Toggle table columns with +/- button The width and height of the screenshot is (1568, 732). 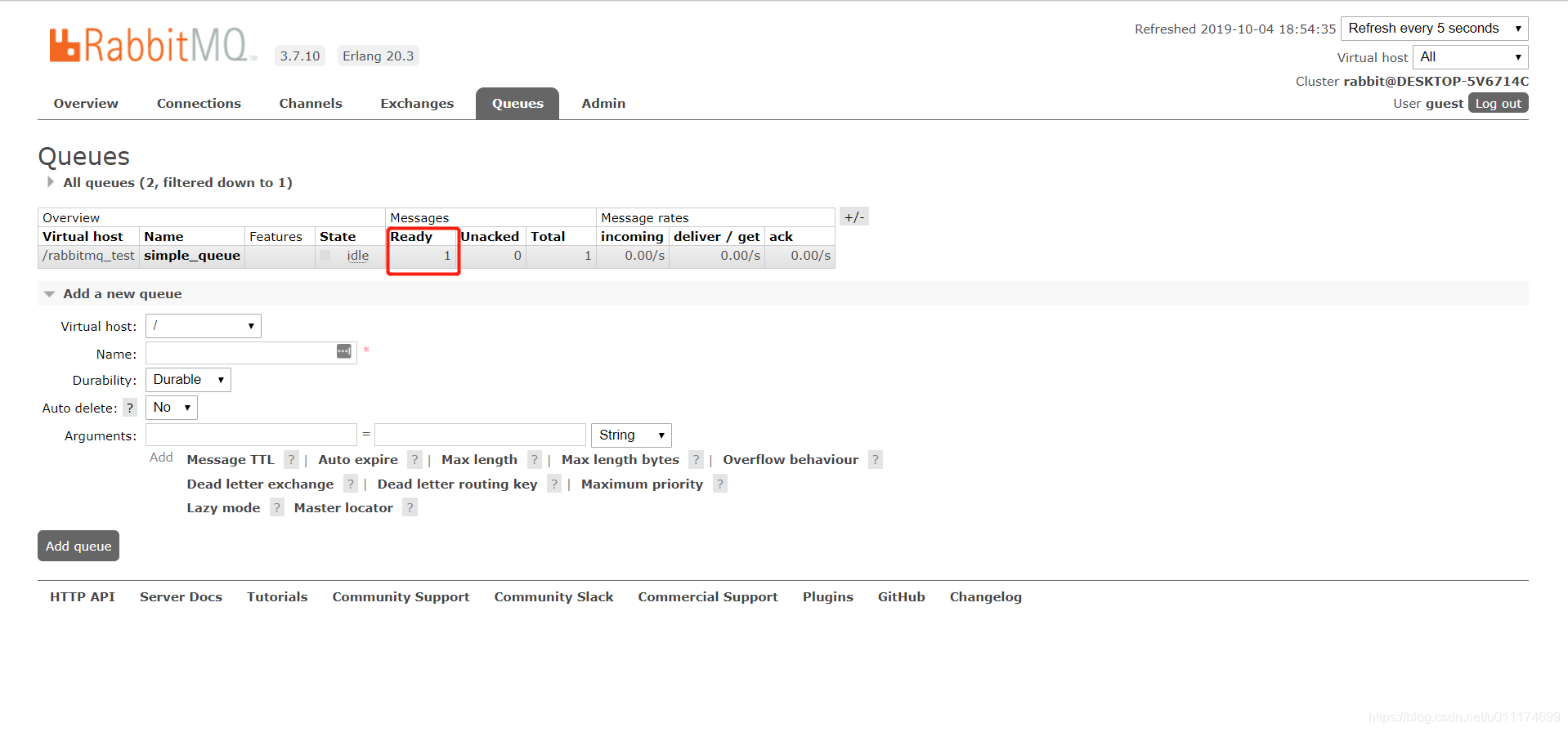854,216
